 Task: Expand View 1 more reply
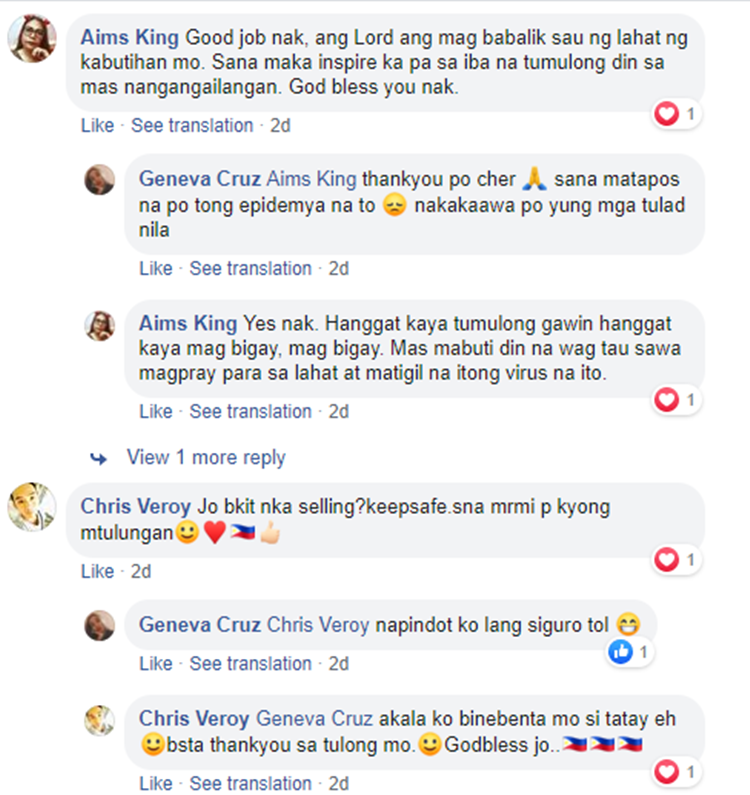point(206,457)
